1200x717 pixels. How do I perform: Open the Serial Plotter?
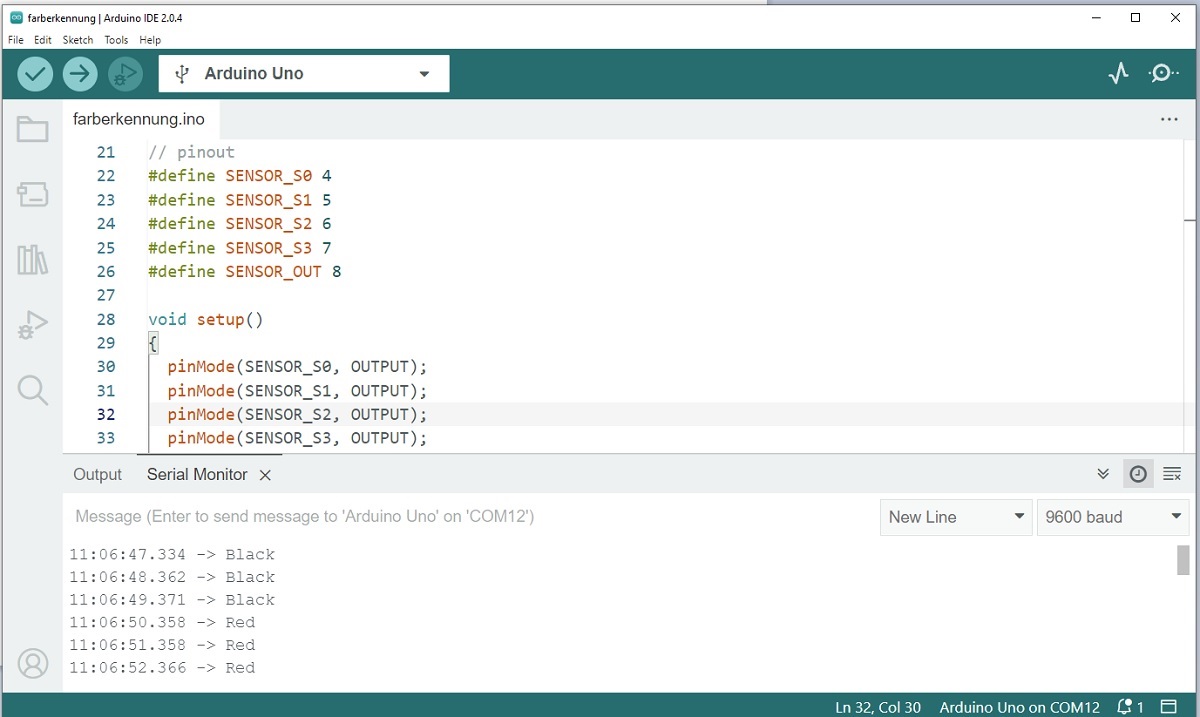pos(1119,73)
